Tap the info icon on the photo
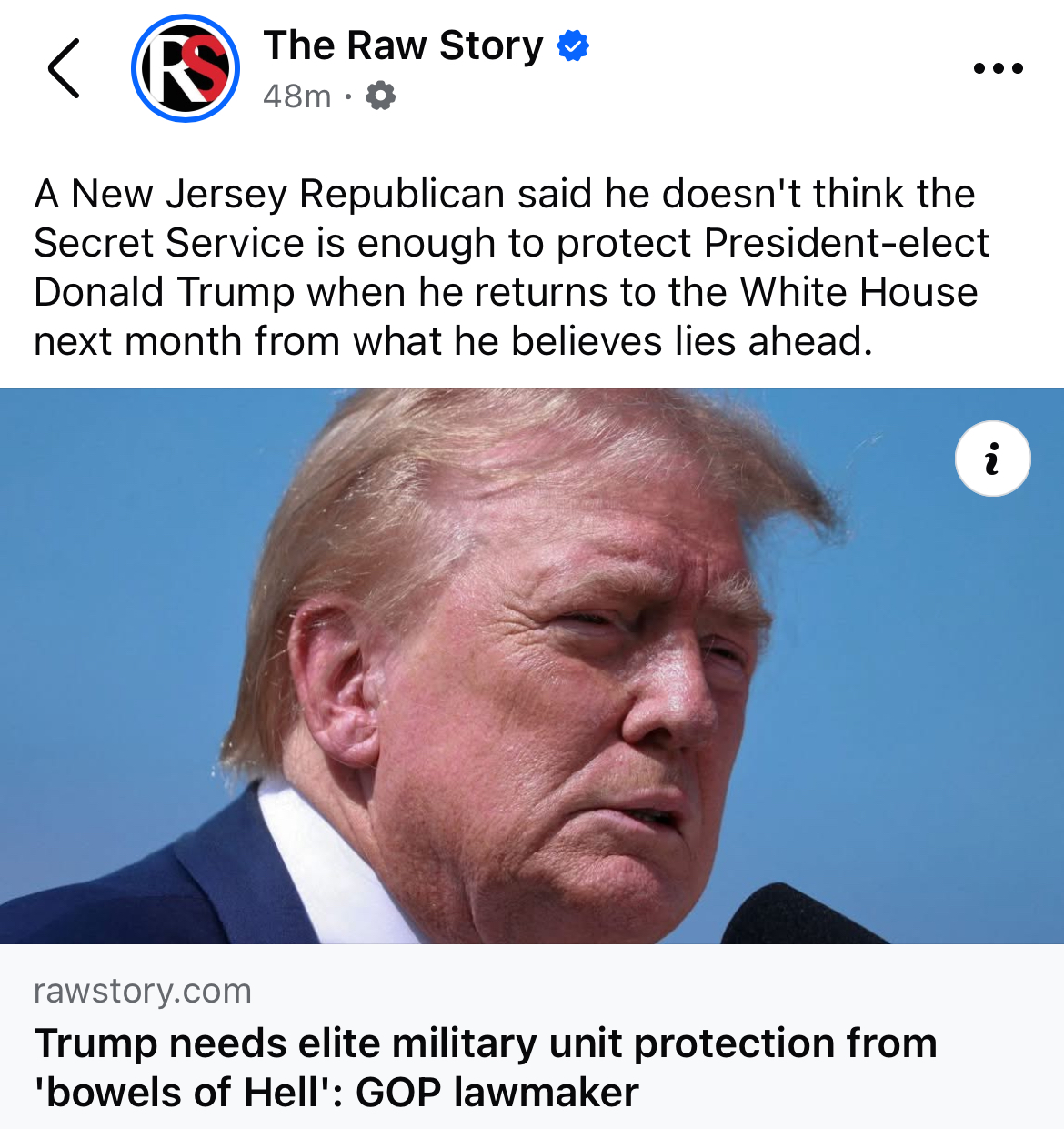Screen dimensions: 1064x1129 992,459
